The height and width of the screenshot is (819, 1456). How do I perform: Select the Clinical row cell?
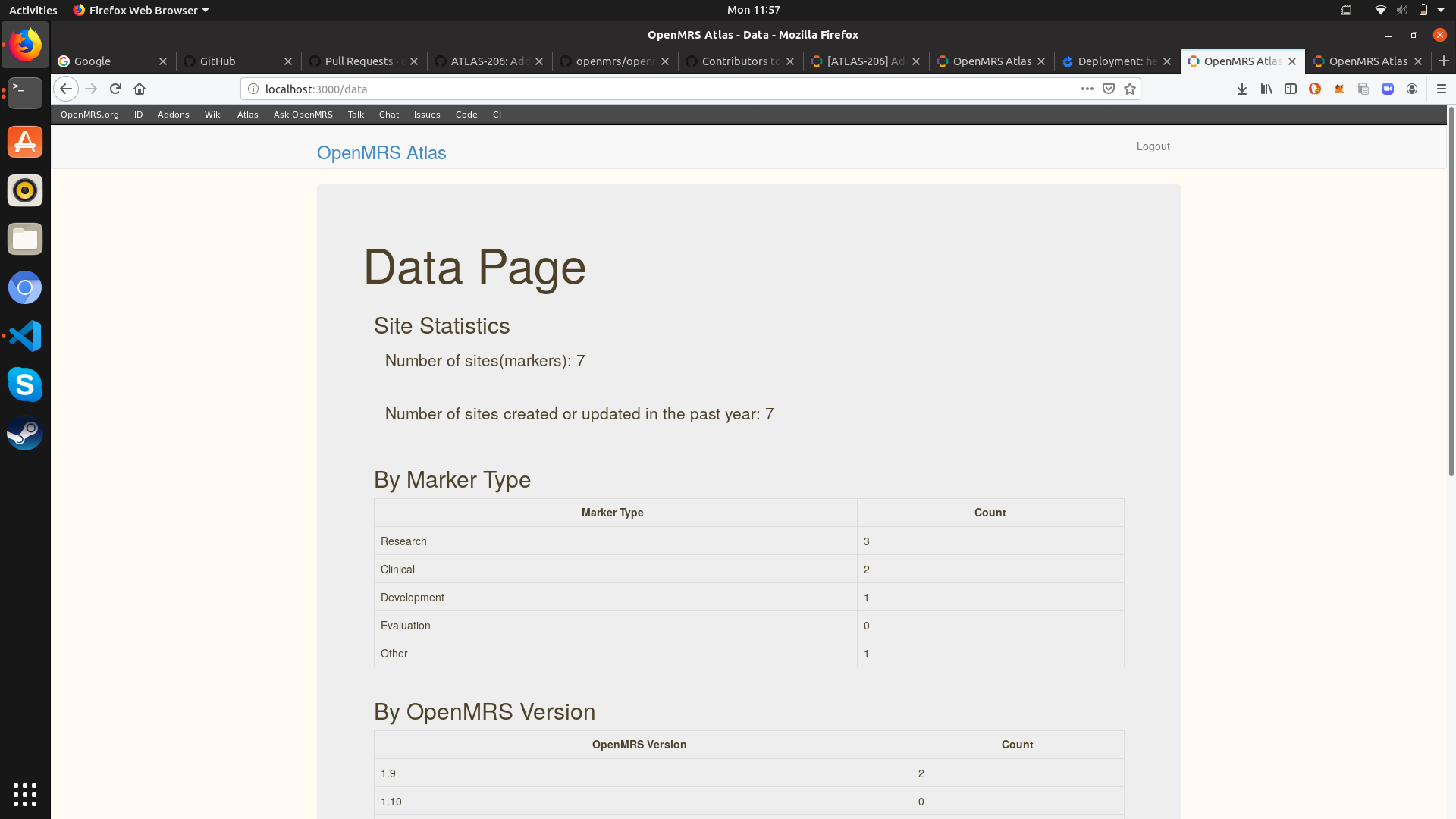coord(615,570)
